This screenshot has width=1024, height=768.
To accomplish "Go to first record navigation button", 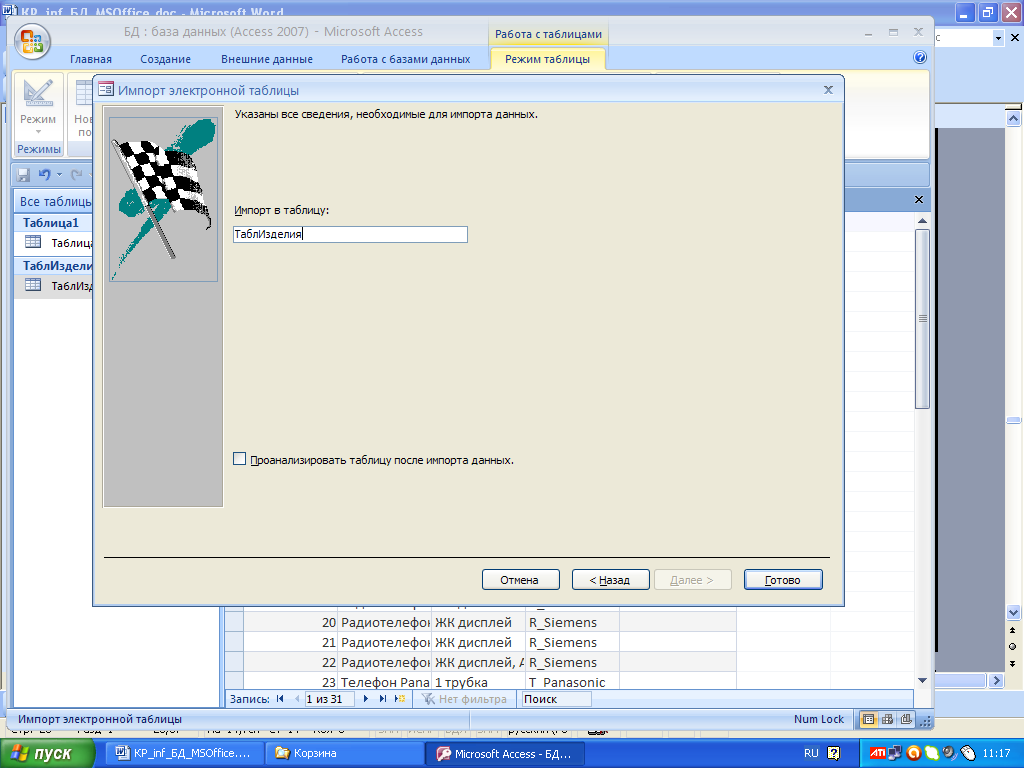I will point(280,699).
